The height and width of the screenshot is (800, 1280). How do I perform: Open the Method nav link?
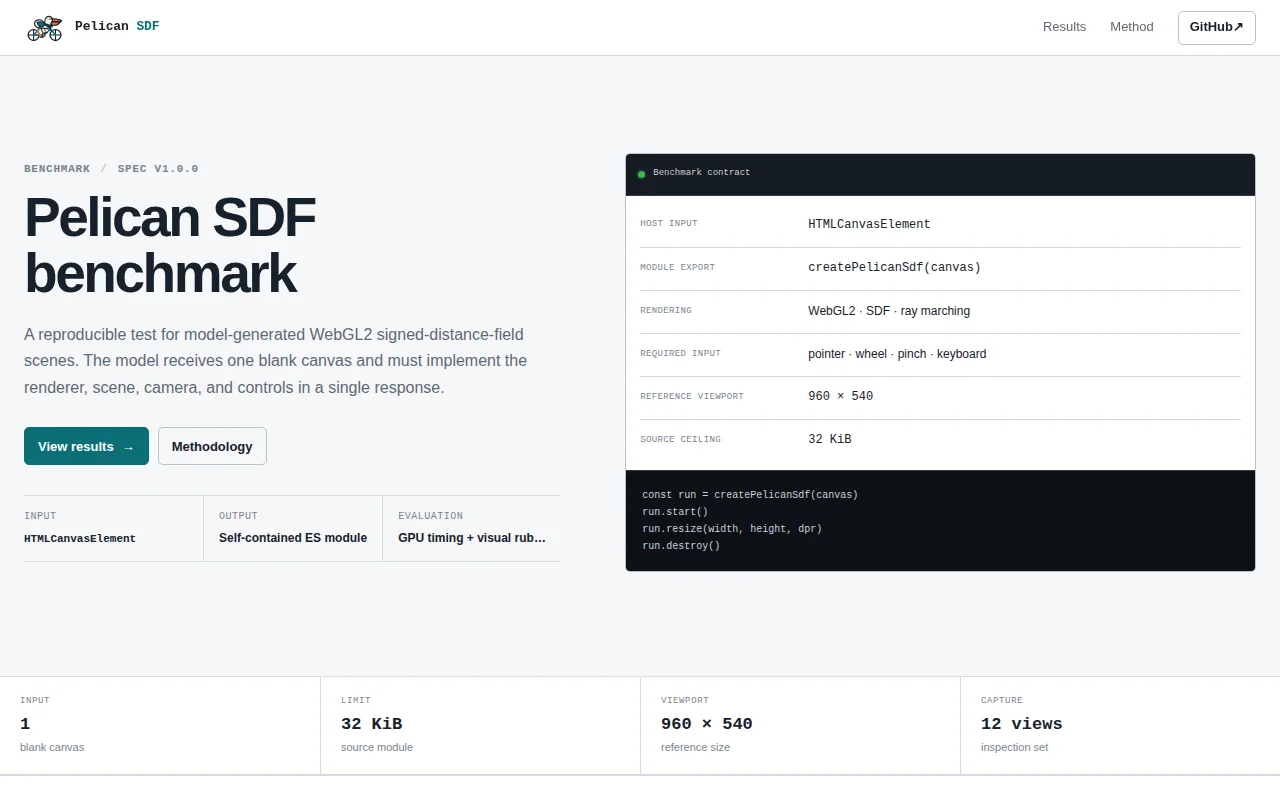point(1132,27)
